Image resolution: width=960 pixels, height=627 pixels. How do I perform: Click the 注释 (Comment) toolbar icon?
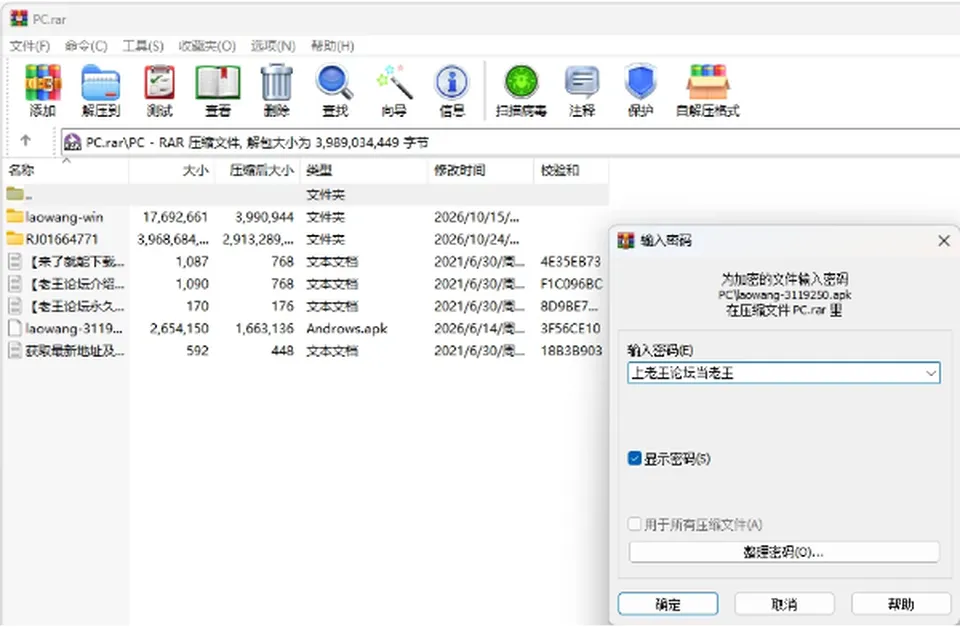point(582,90)
